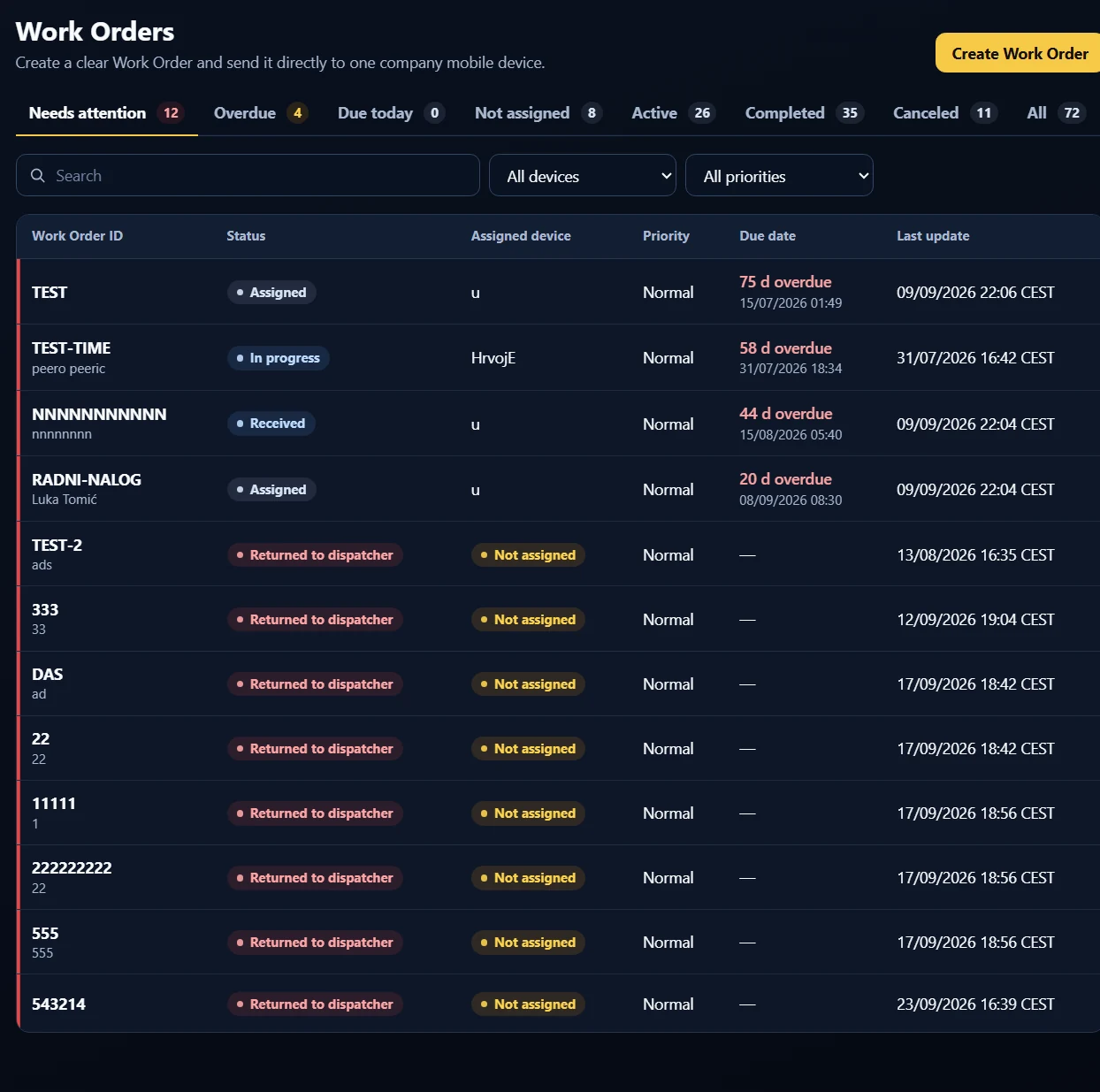
Task: Click last update 23/09/2026 16:39 CEST
Action: 975,1004
